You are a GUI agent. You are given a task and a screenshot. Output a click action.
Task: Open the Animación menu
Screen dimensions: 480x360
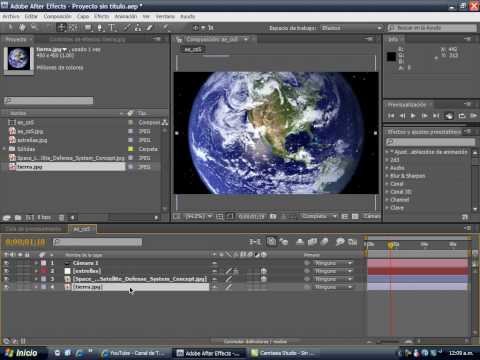click(x=126, y=16)
